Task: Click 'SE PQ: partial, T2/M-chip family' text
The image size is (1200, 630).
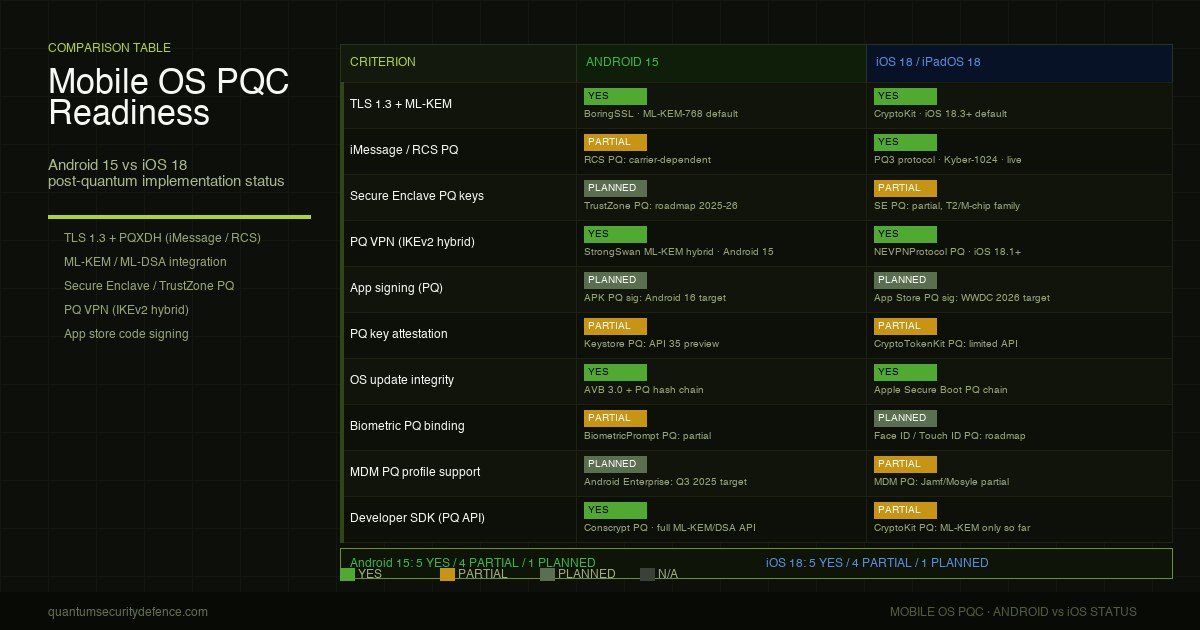Action: (x=947, y=206)
